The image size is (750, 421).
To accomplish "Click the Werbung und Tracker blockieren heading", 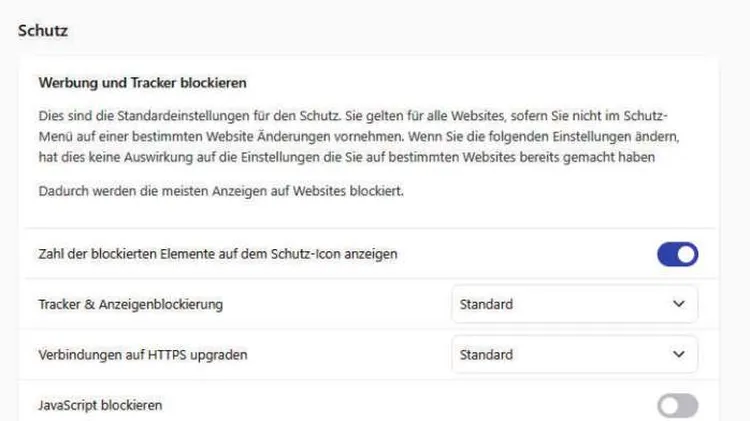I will pyautogui.click(x=142, y=82).
